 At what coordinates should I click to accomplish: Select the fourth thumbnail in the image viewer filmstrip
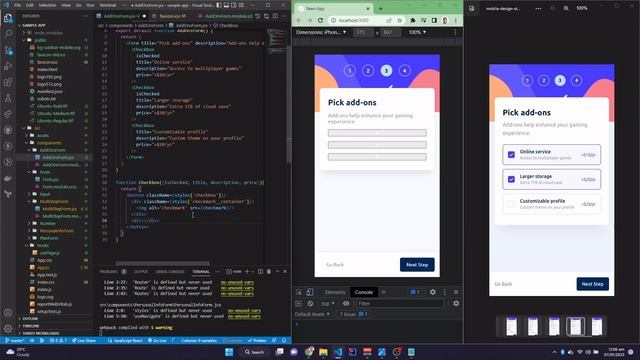(575, 327)
